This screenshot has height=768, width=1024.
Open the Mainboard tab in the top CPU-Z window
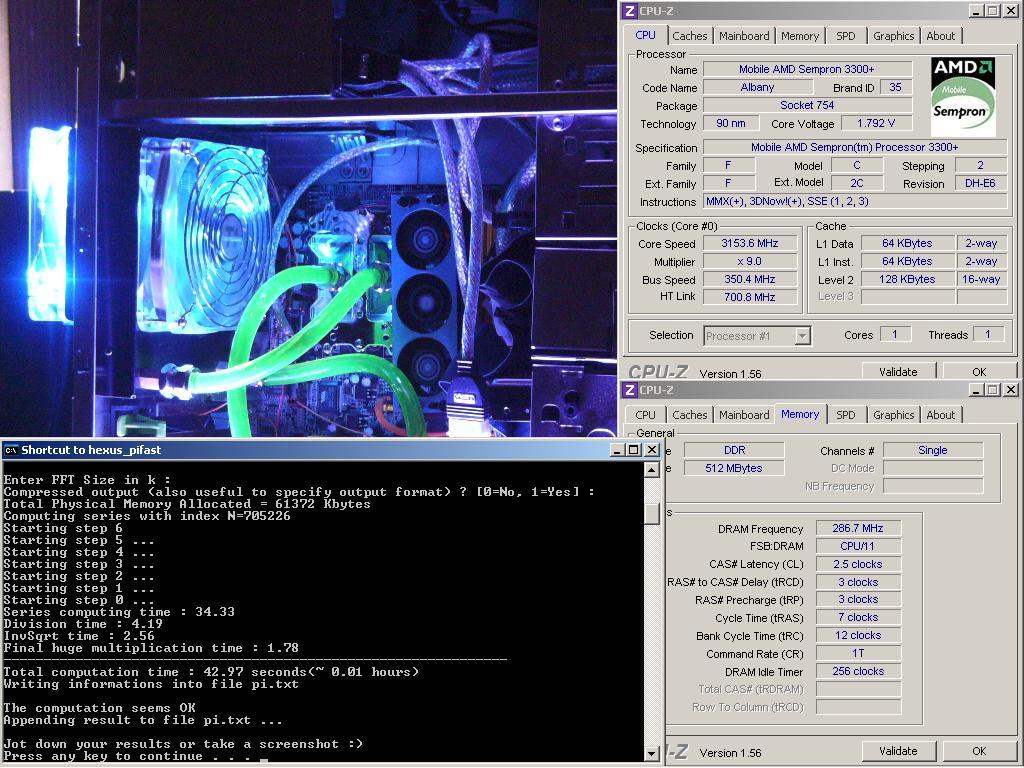click(744, 36)
